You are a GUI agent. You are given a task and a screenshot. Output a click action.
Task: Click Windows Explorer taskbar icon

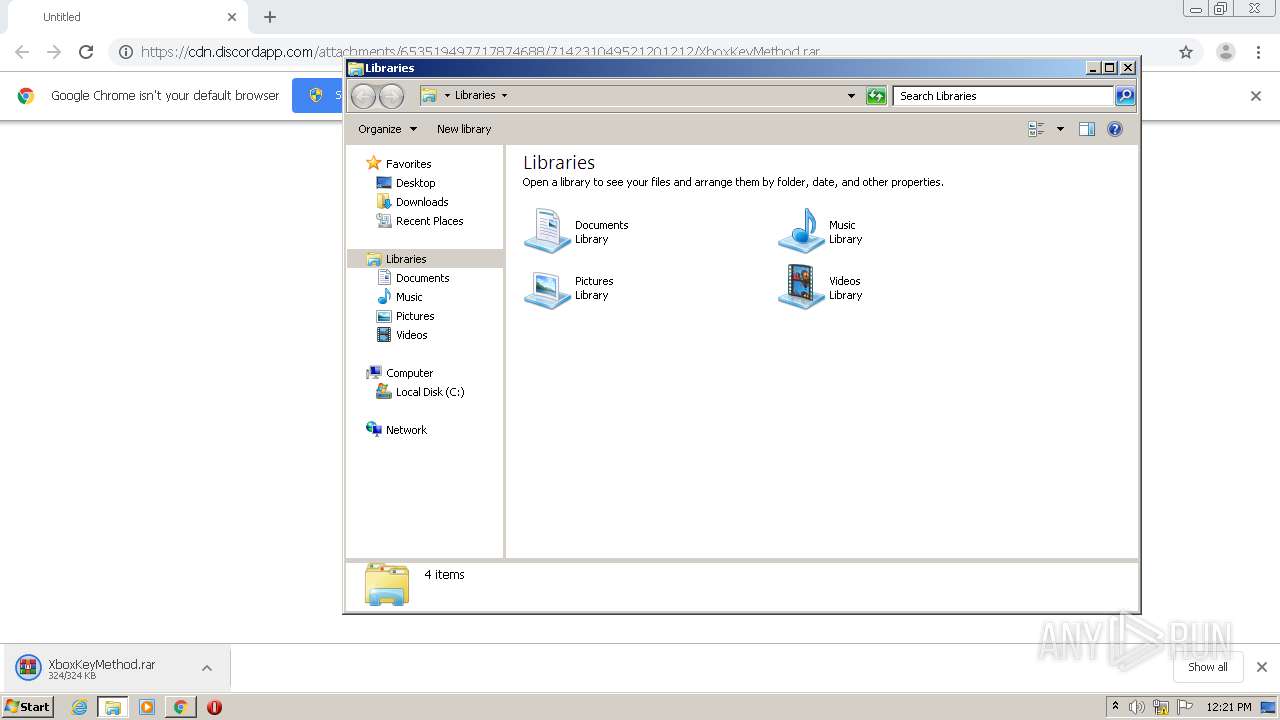pos(112,707)
